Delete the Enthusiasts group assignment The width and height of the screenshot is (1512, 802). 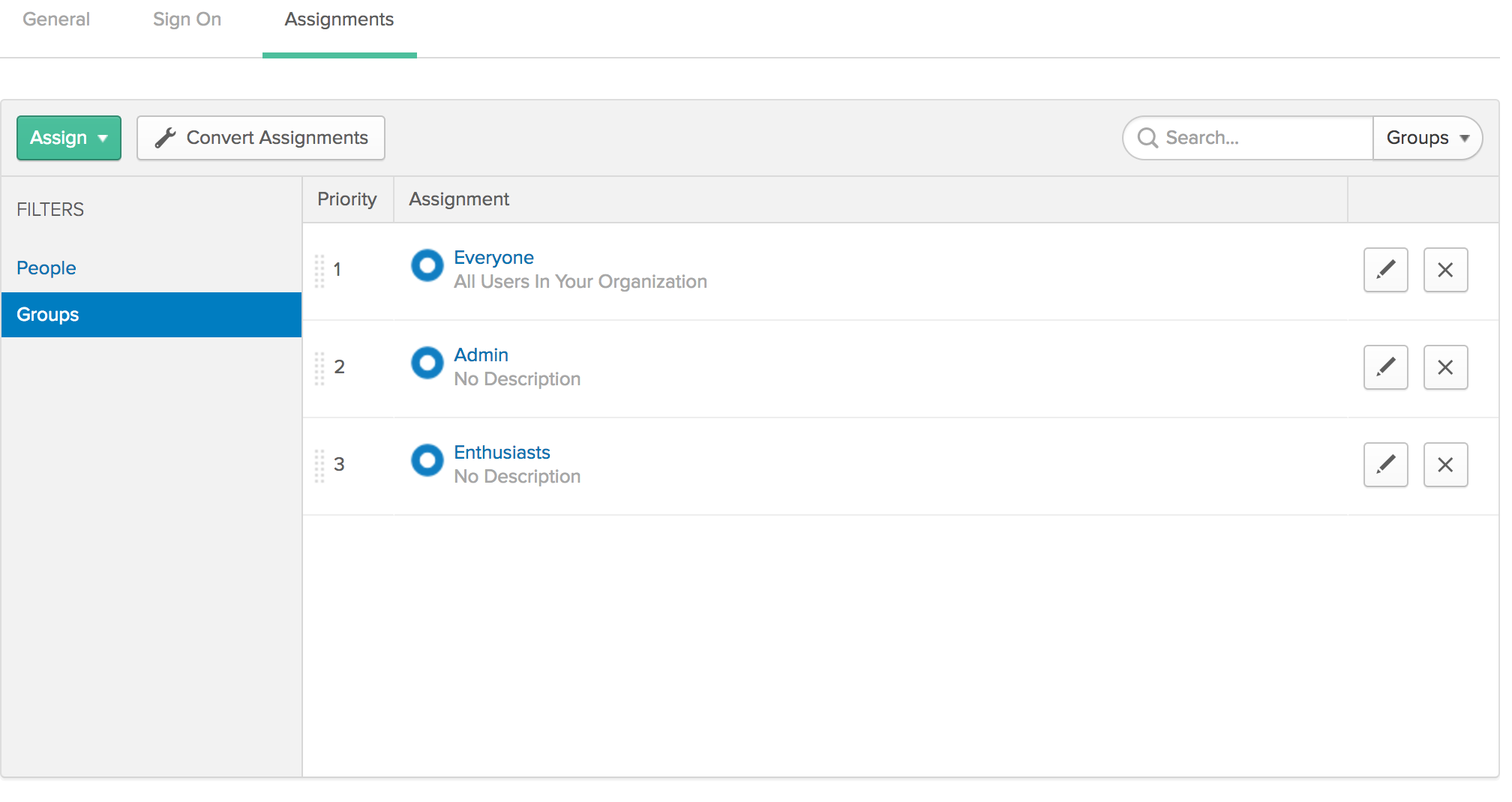point(1444,465)
